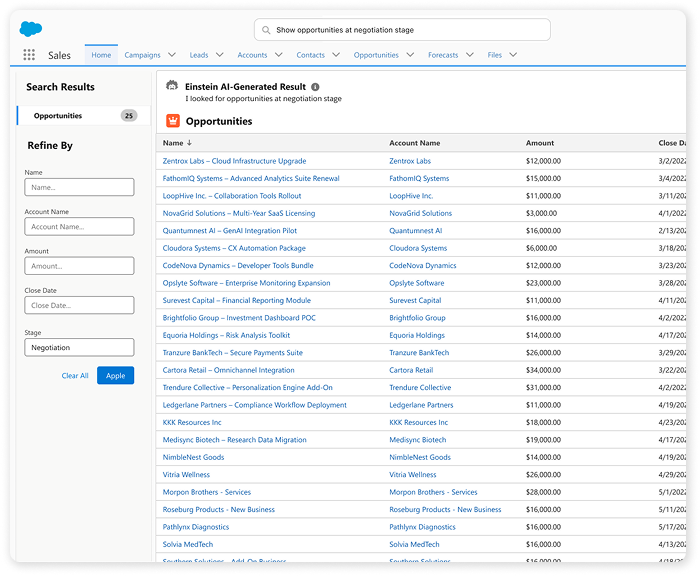The width and height of the screenshot is (700, 576).
Task: Click the Clear All link
Action: (75, 376)
